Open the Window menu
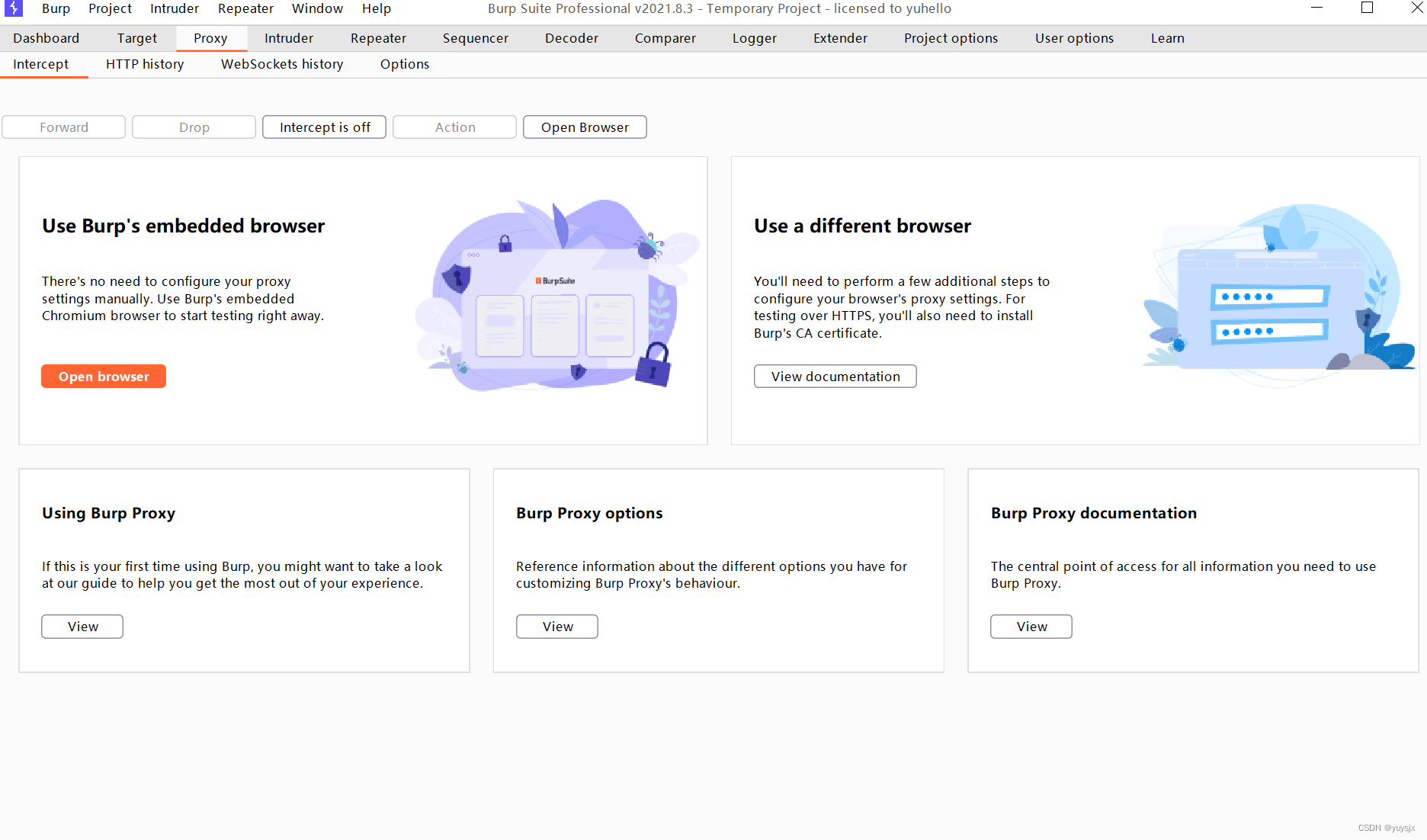The width and height of the screenshot is (1427, 840). (x=317, y=8)
